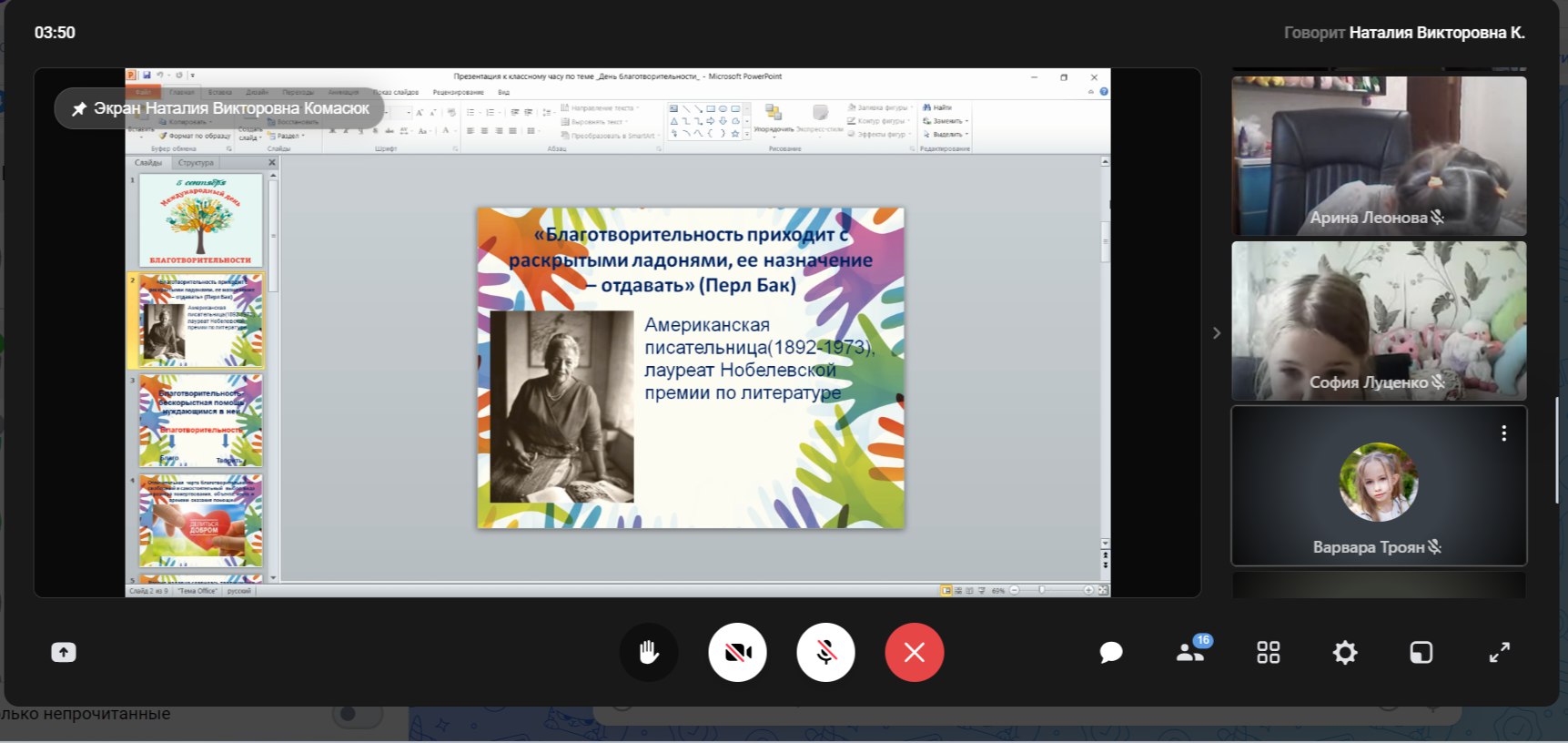This screenshot has height=743, width=1568.
Task: Click Варвара Троян avatar picture
Action: 1379,482
